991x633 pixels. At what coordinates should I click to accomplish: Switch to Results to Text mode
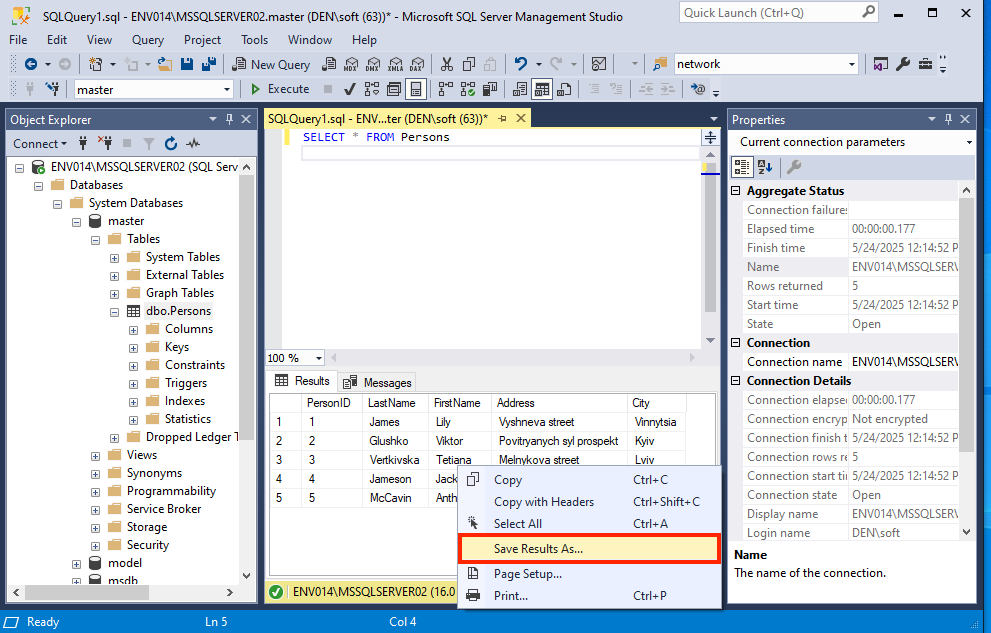click(520, 89)
